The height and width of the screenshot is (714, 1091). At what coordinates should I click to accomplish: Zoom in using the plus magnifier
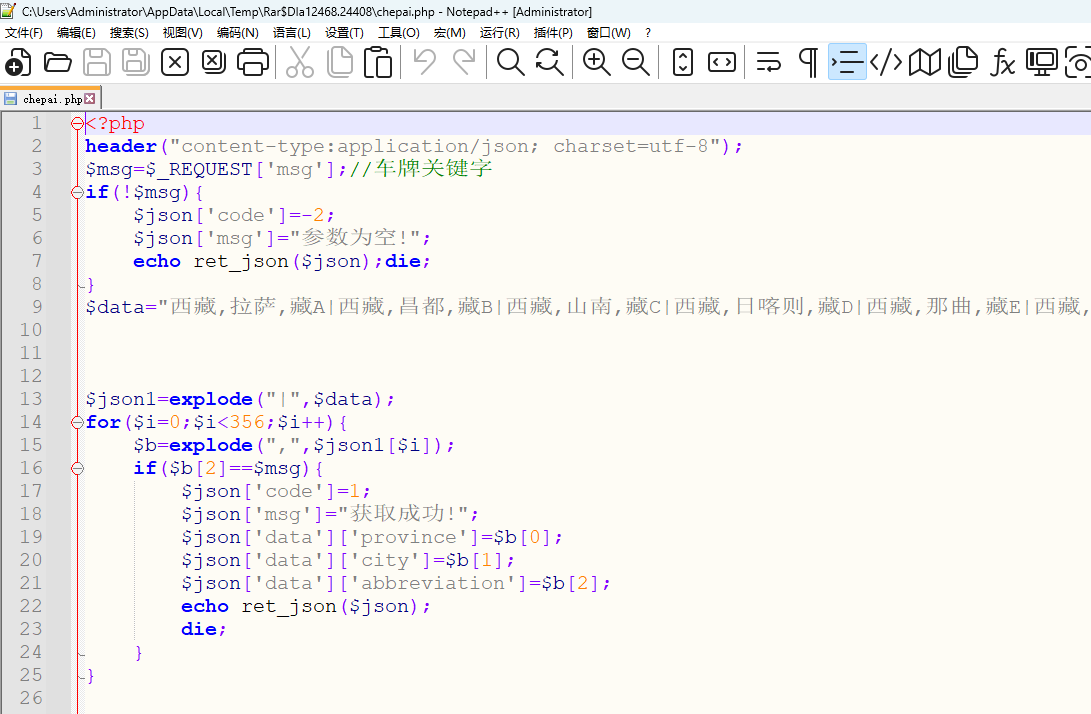pyautogui.click(x=597, y=63)
